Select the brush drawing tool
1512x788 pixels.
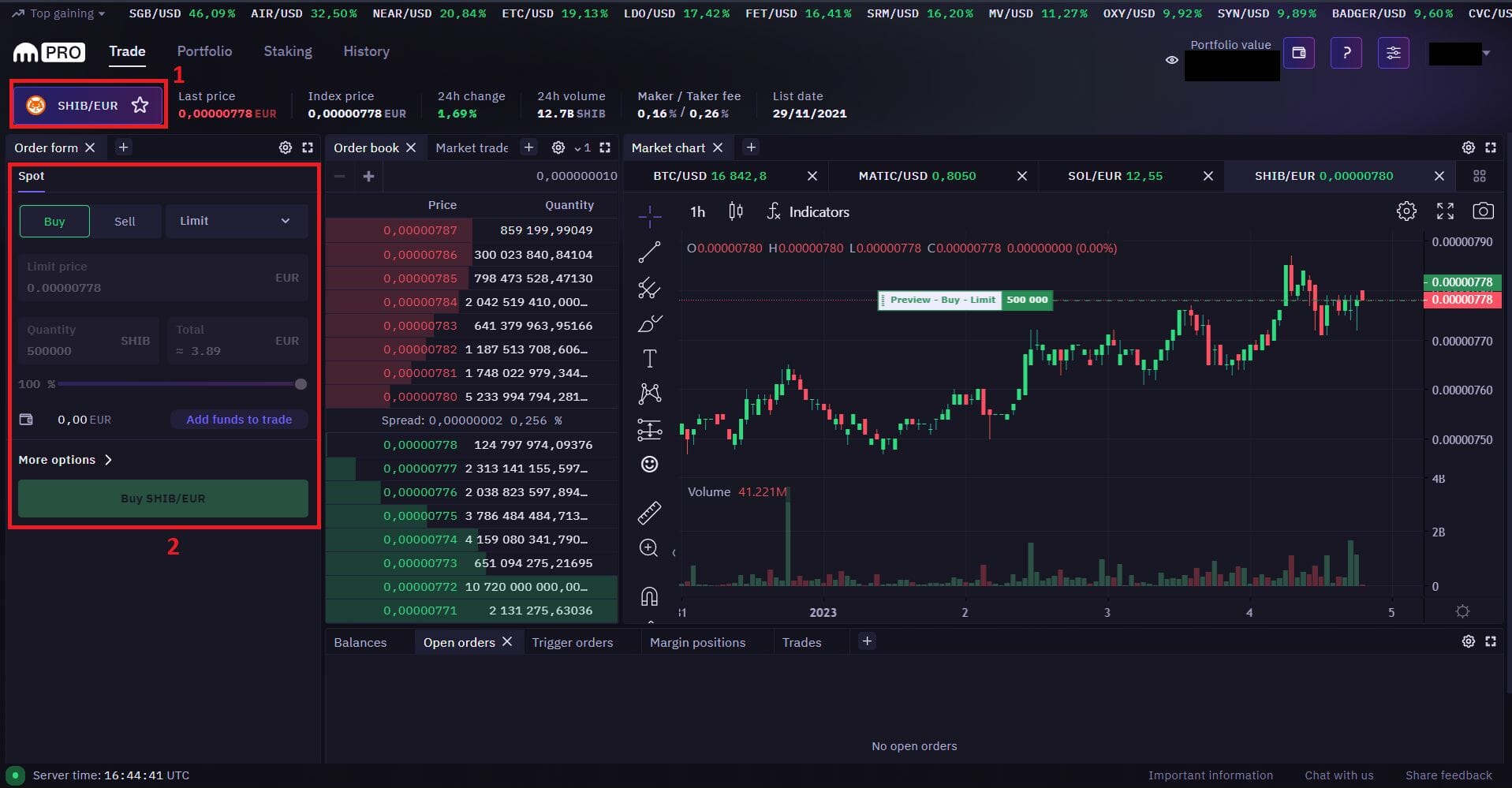[x=649, y=323]
